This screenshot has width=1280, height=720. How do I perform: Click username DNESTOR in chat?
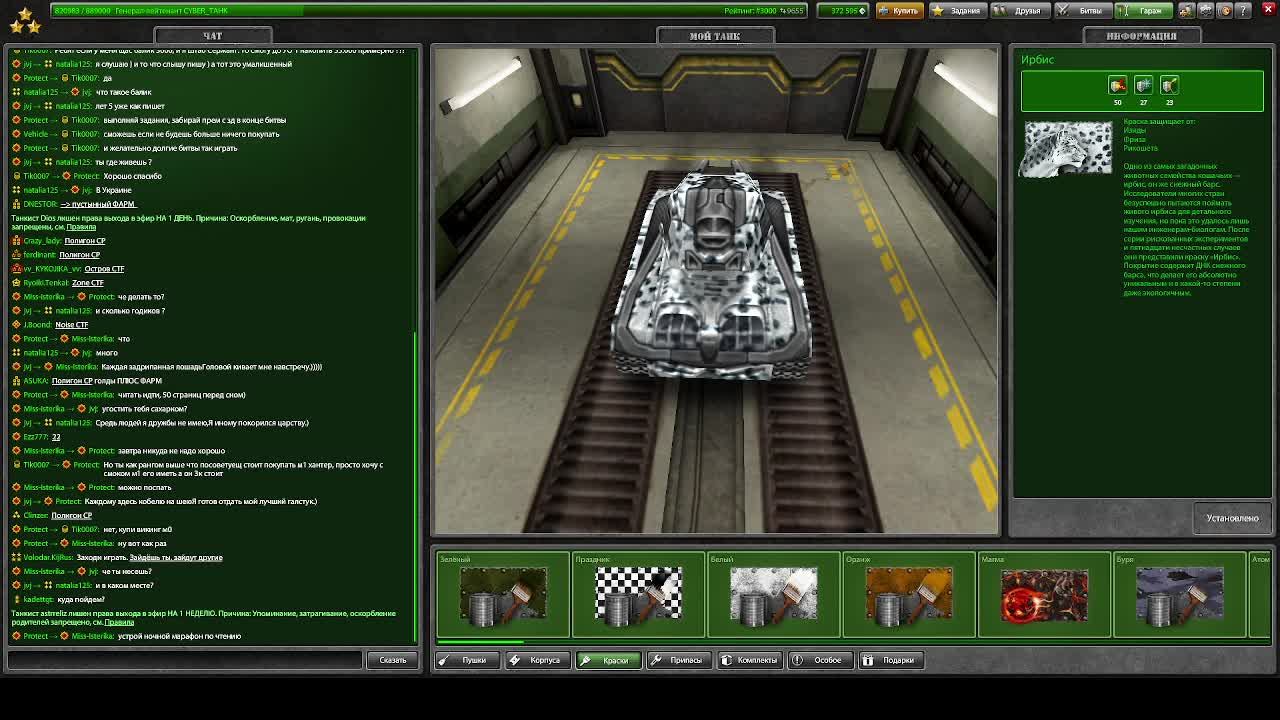coord(40,204)
